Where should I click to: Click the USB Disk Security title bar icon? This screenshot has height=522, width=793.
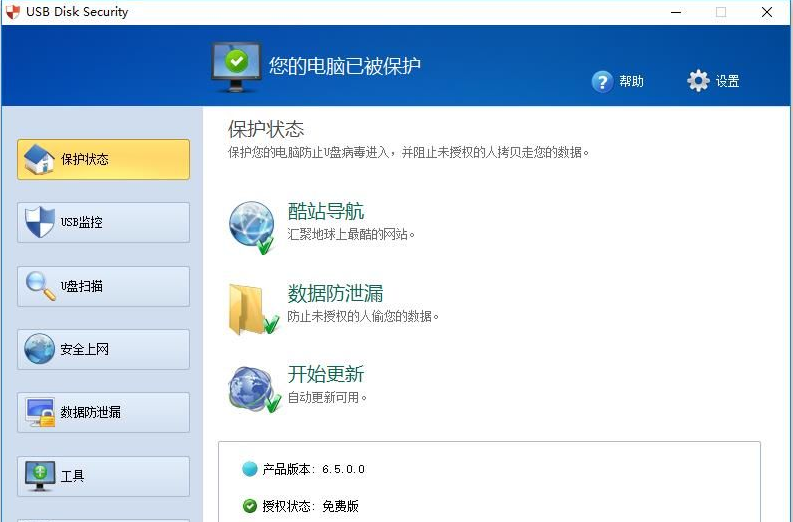13,12
